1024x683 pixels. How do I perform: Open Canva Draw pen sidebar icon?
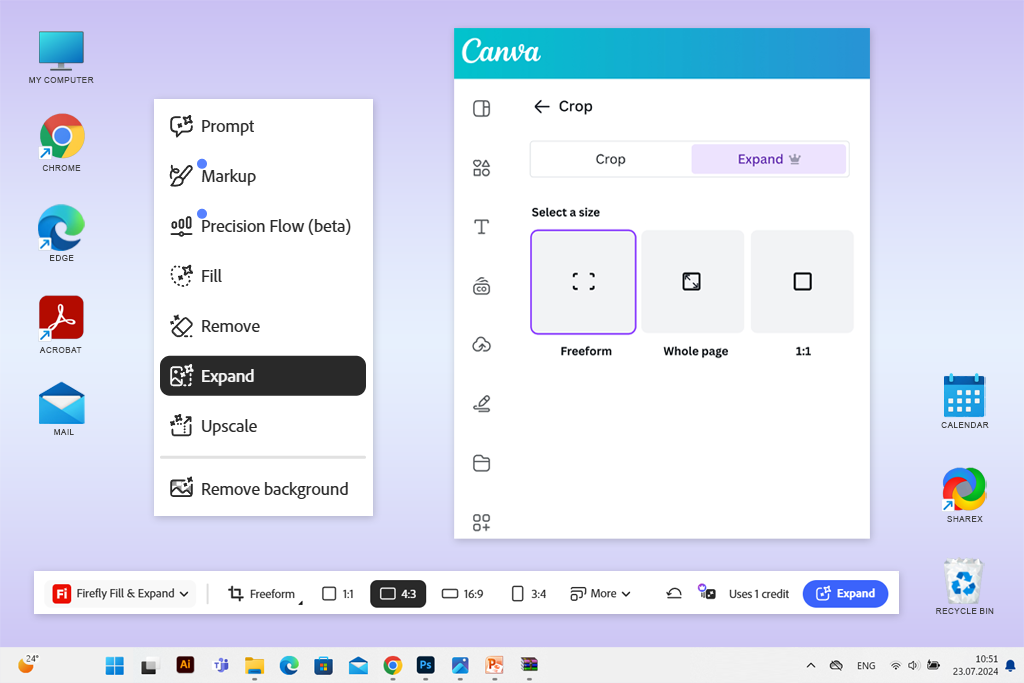pyautogui.click(x=481, y=404)
